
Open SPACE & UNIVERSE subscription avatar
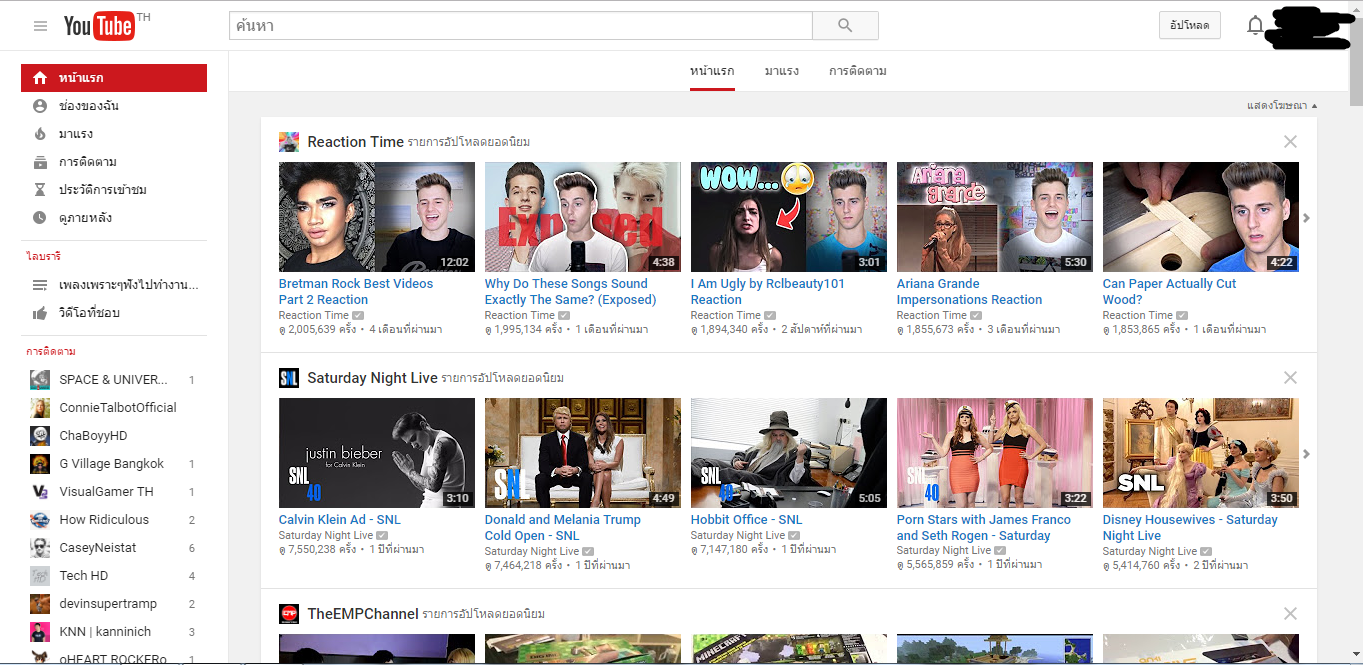click(x=40, y=380)
